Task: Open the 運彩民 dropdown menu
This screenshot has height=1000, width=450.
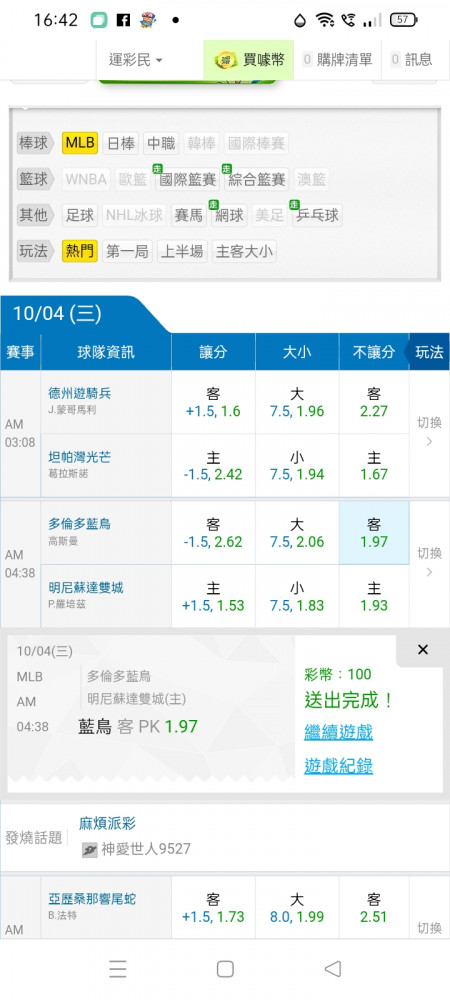Action: tap(136, 60)
